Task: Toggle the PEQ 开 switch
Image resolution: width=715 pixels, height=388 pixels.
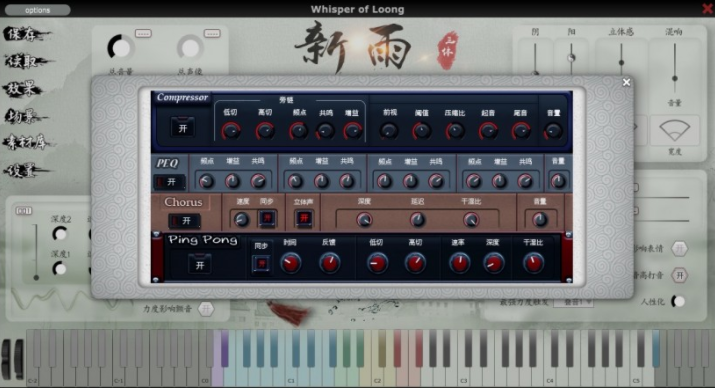Action: [x=169, y=182]
